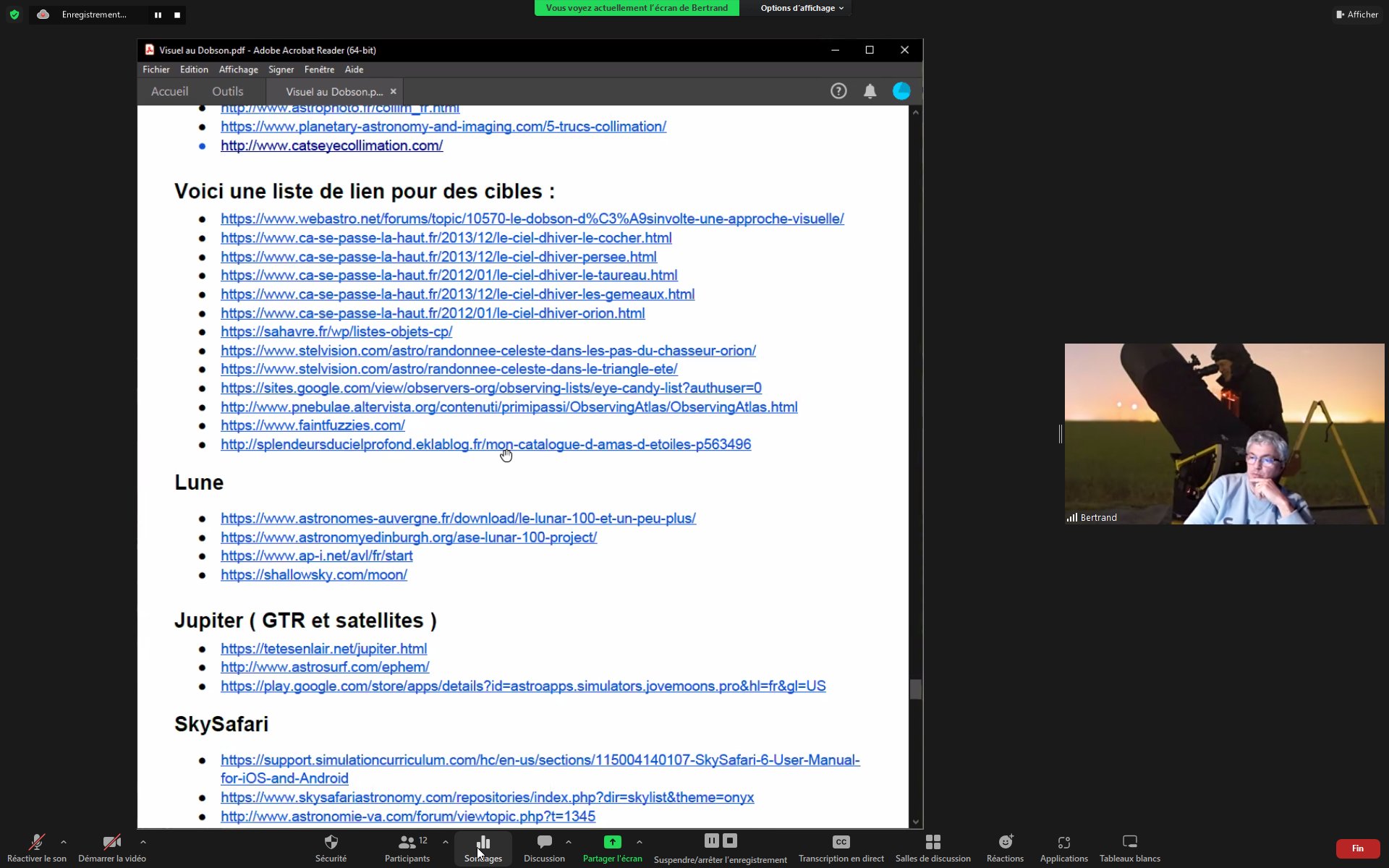Open the Acrobat help question mark icon
1389x868 pixels.
[x=838, y=91]
